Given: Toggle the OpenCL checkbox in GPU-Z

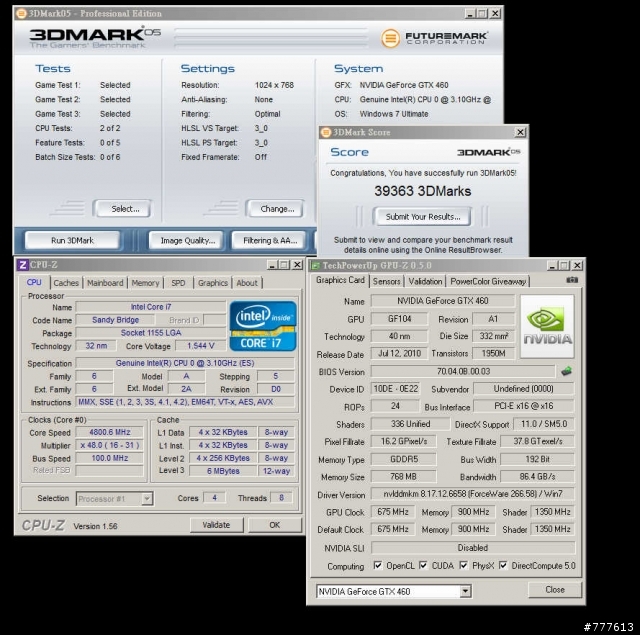Looking at the screenshot, I should click(378, 565).
